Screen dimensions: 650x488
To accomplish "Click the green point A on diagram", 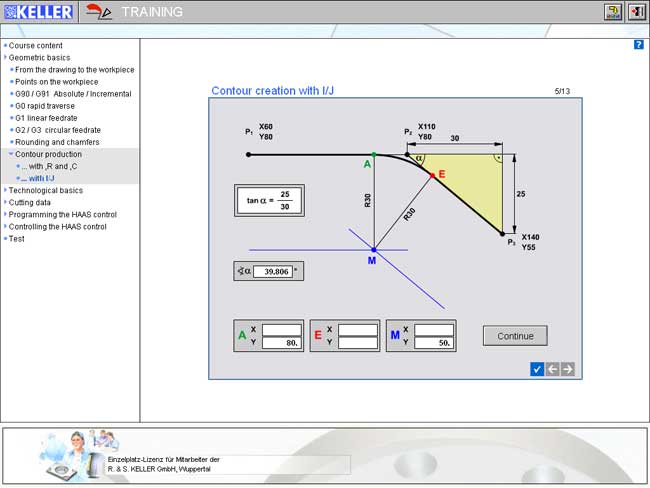I will pyautogui.click(x=374, y=155).
